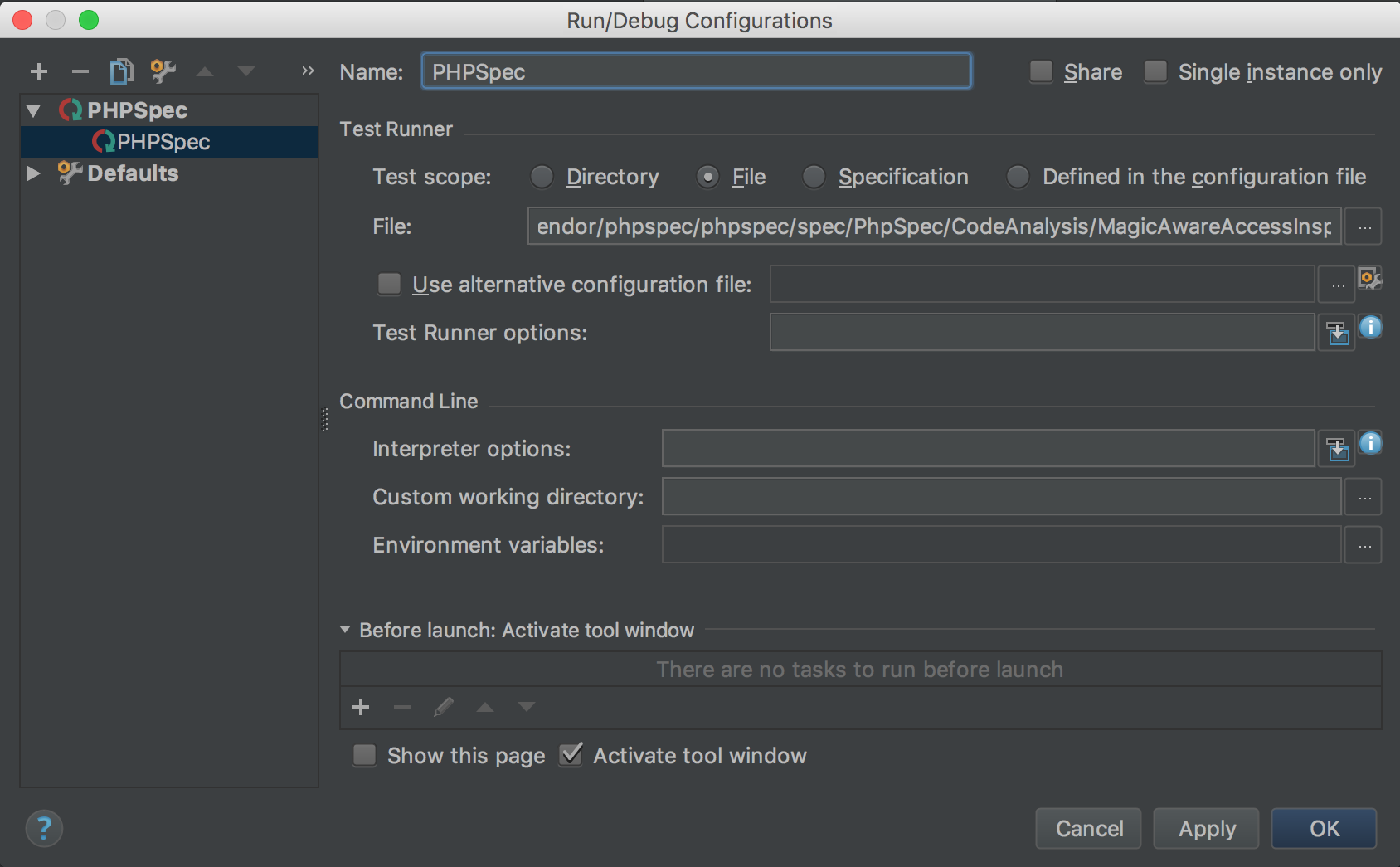1400x867 pixels.
Task: Expand the Interpreter options field
Action: pyautogui.click(x=1337, y=449)
